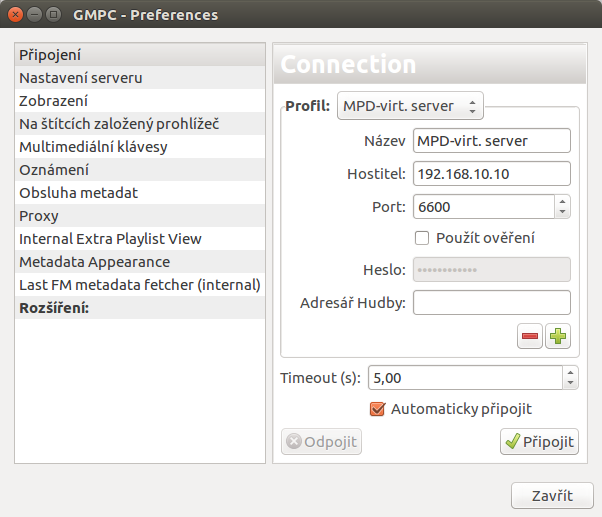Increase Timeout value with up arrow
The width and height of the screenshot is (602, 517).
point(571,373)
